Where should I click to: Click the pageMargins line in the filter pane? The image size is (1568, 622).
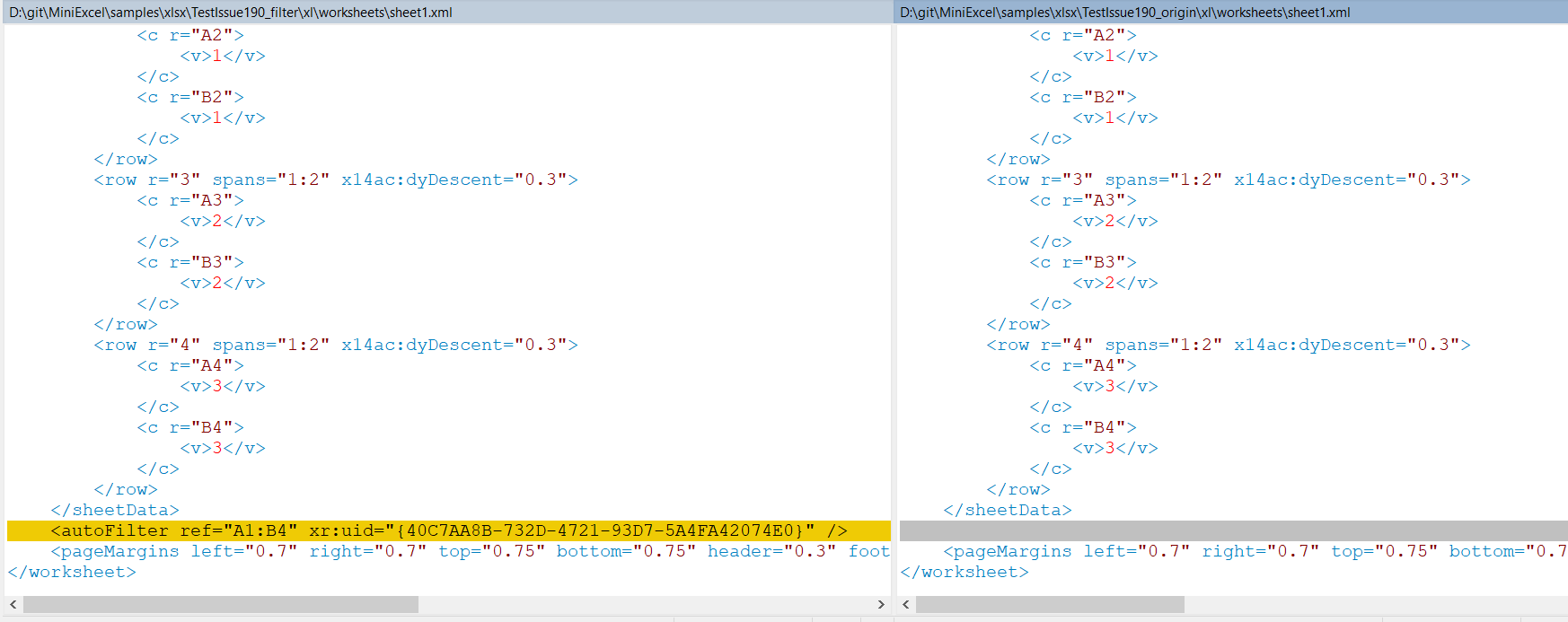471,551
